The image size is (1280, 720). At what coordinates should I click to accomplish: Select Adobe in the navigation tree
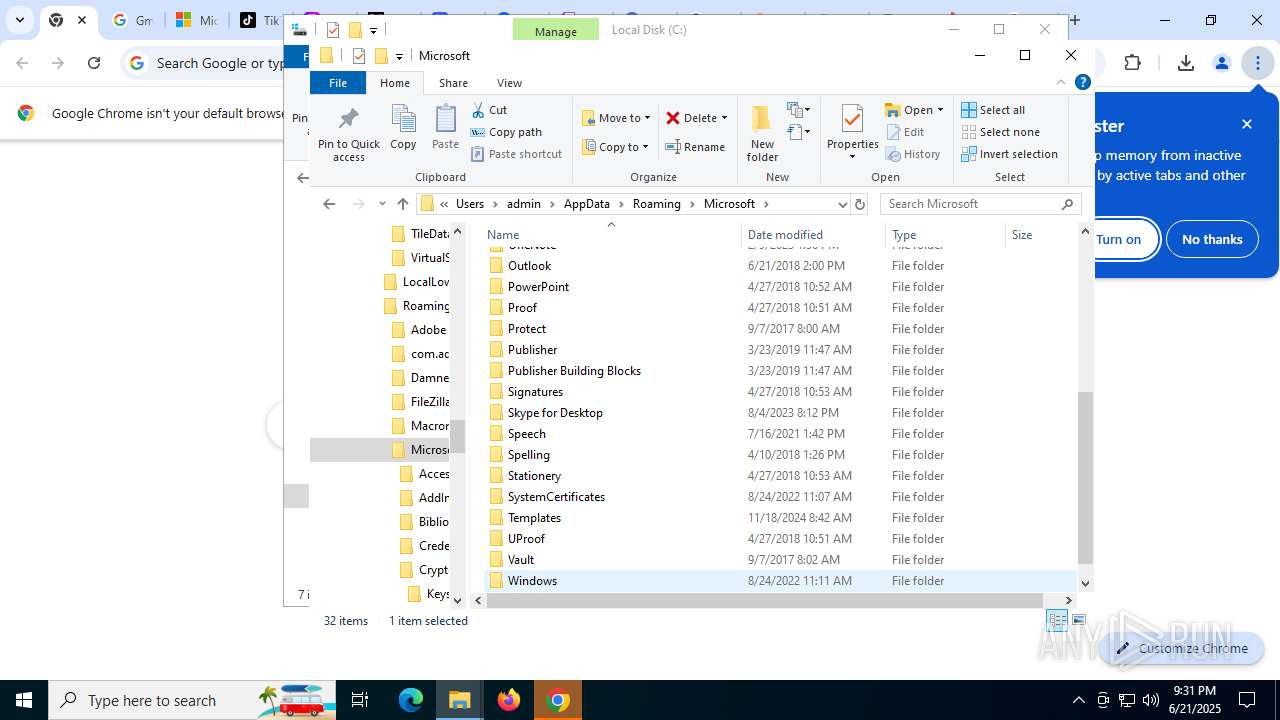click(428, 330)
